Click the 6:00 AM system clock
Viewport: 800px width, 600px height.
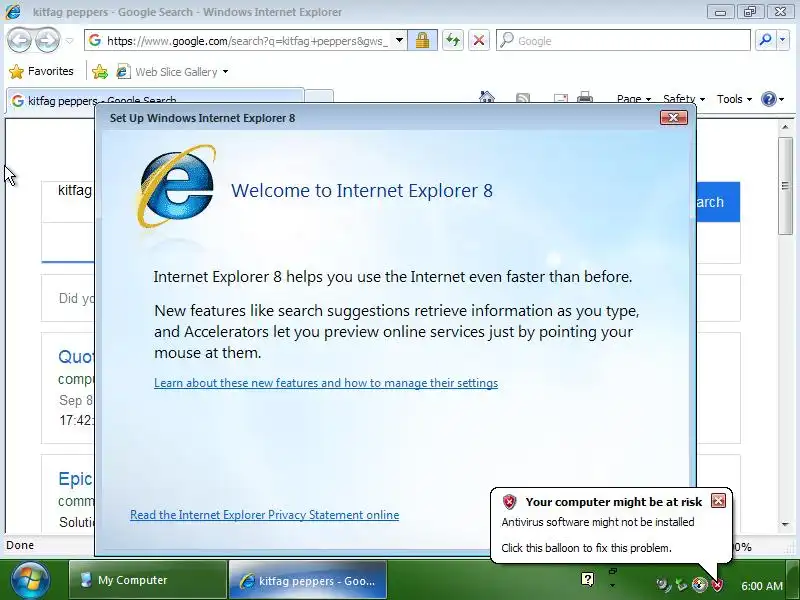coord(762,586)
